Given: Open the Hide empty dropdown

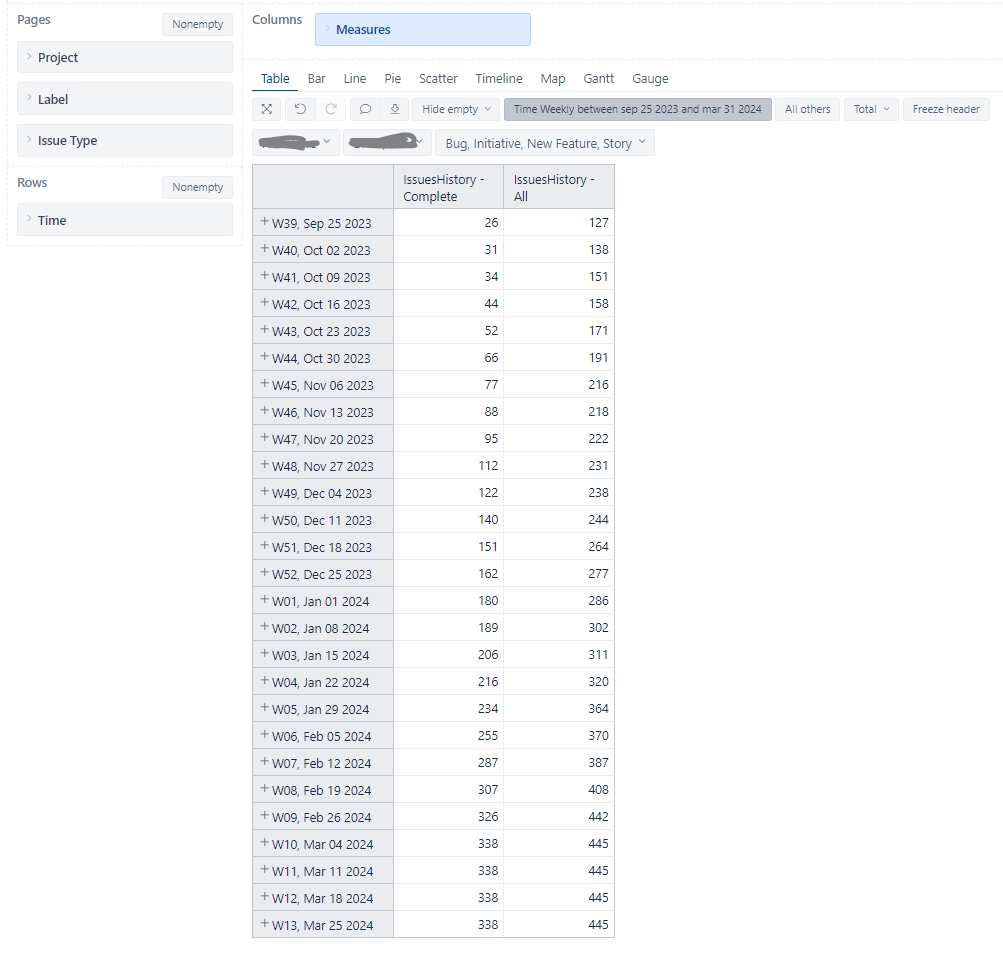Looking at the screenshot, I should 455,109.
